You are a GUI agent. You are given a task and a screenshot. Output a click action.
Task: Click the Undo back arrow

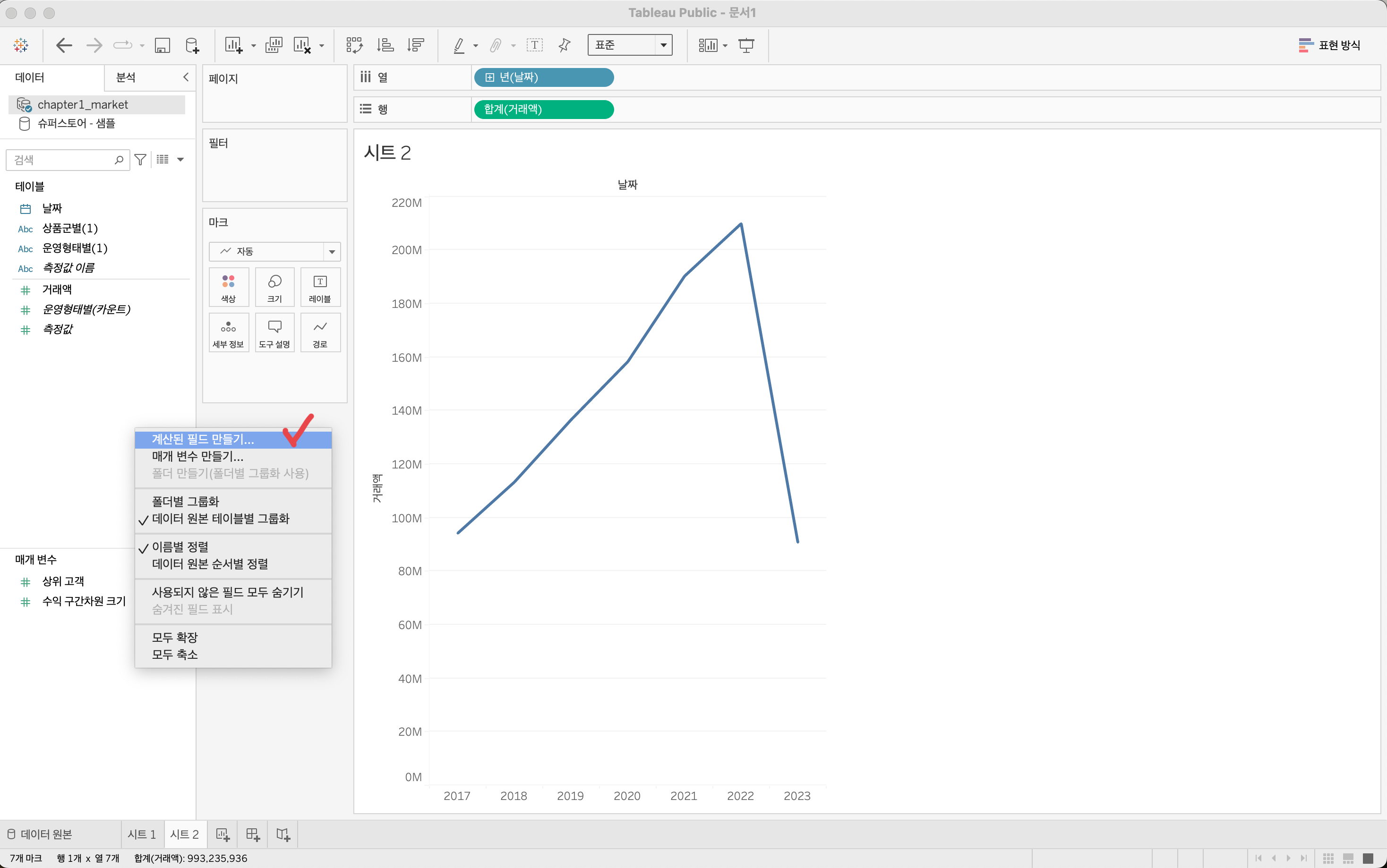click(x=64, y=45)
